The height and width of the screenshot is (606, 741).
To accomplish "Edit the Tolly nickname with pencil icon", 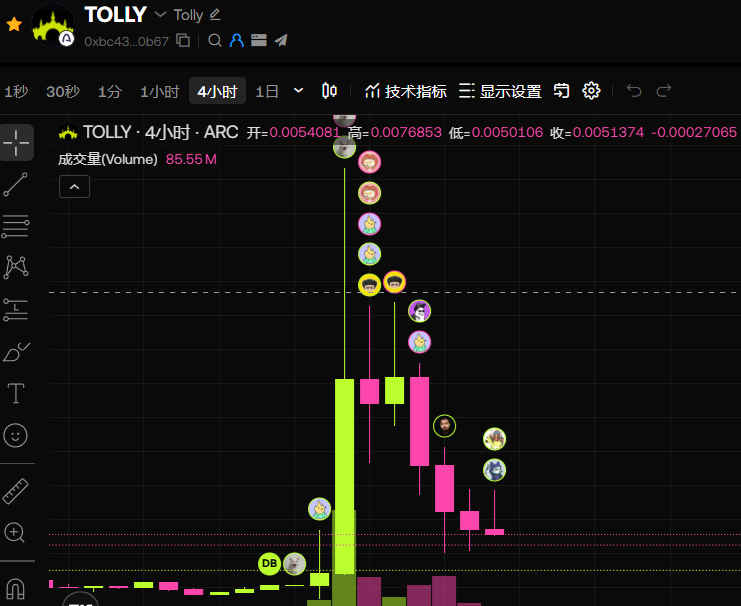I will coord(215,15).
